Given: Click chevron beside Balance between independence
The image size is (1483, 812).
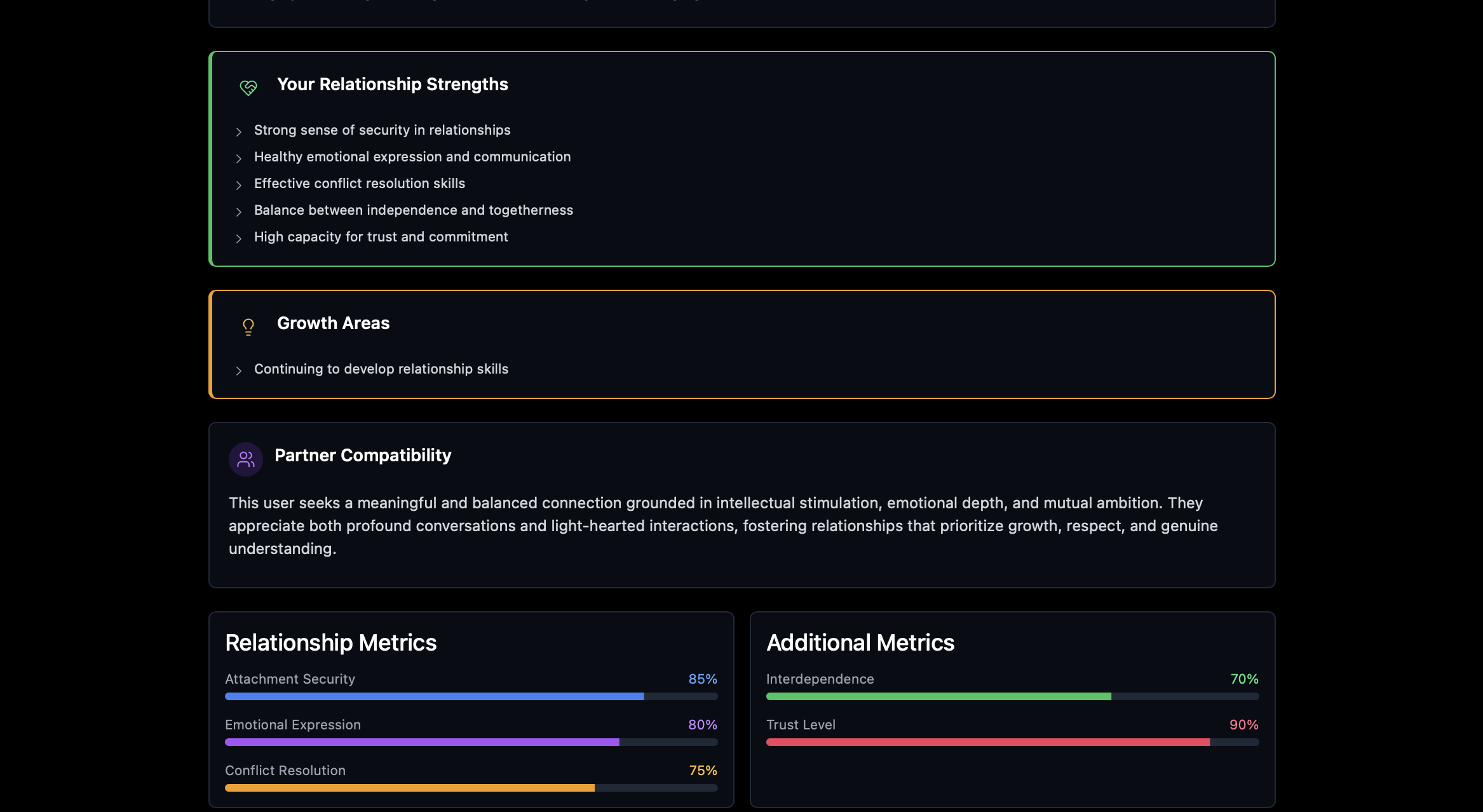Looking at the screenshot, I should pyautogui.click(x=239, y=212).
